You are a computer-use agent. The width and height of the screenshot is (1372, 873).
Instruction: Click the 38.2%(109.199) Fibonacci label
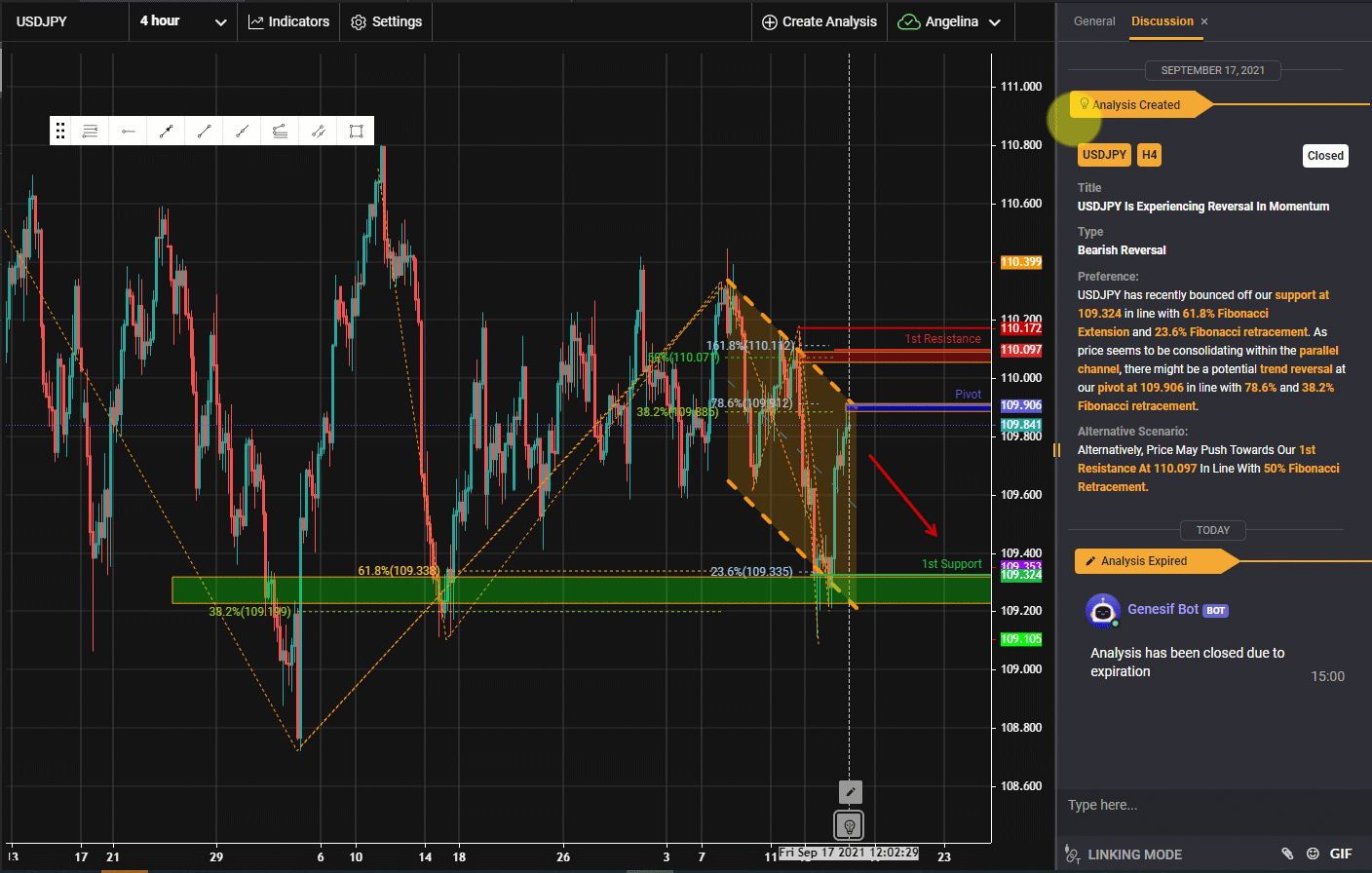pos(249,612)
